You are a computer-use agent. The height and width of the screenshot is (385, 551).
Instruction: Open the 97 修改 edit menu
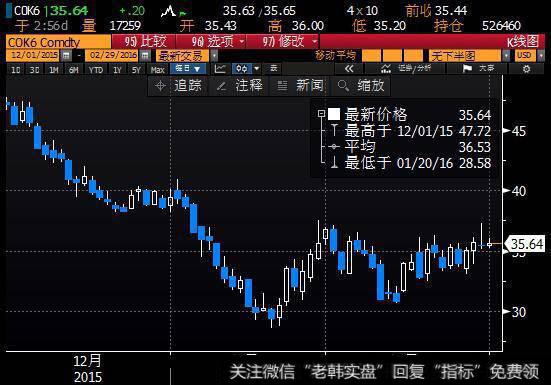[x=283, y=42]
